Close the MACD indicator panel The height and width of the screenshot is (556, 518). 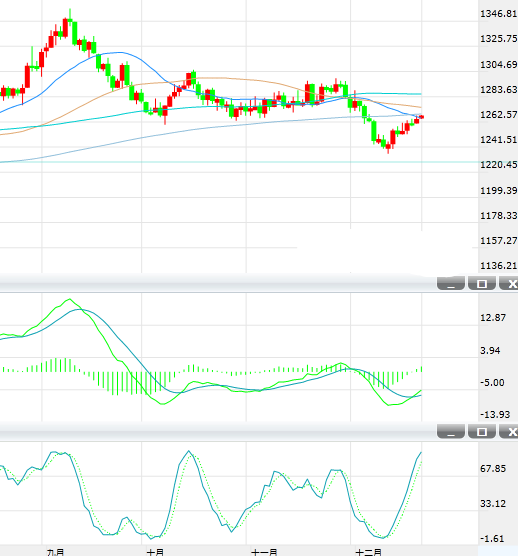click(509, 283)
